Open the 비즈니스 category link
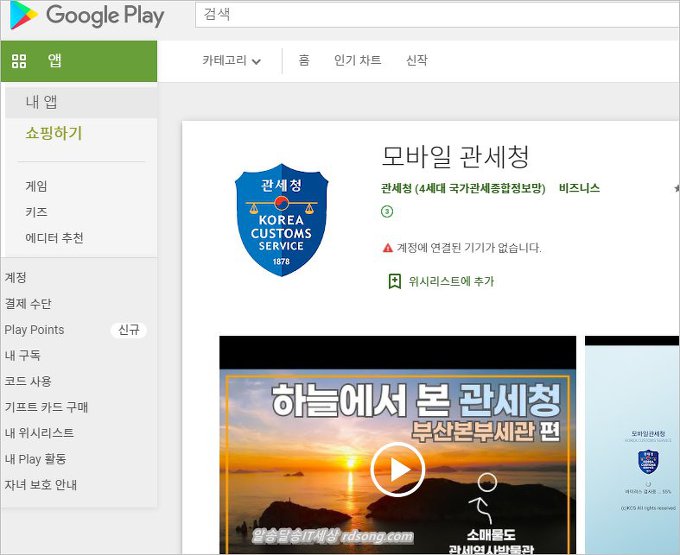Image resolution: width=680 pixels, height=555 pixels. pyautogui.click(x=579, y=188)
